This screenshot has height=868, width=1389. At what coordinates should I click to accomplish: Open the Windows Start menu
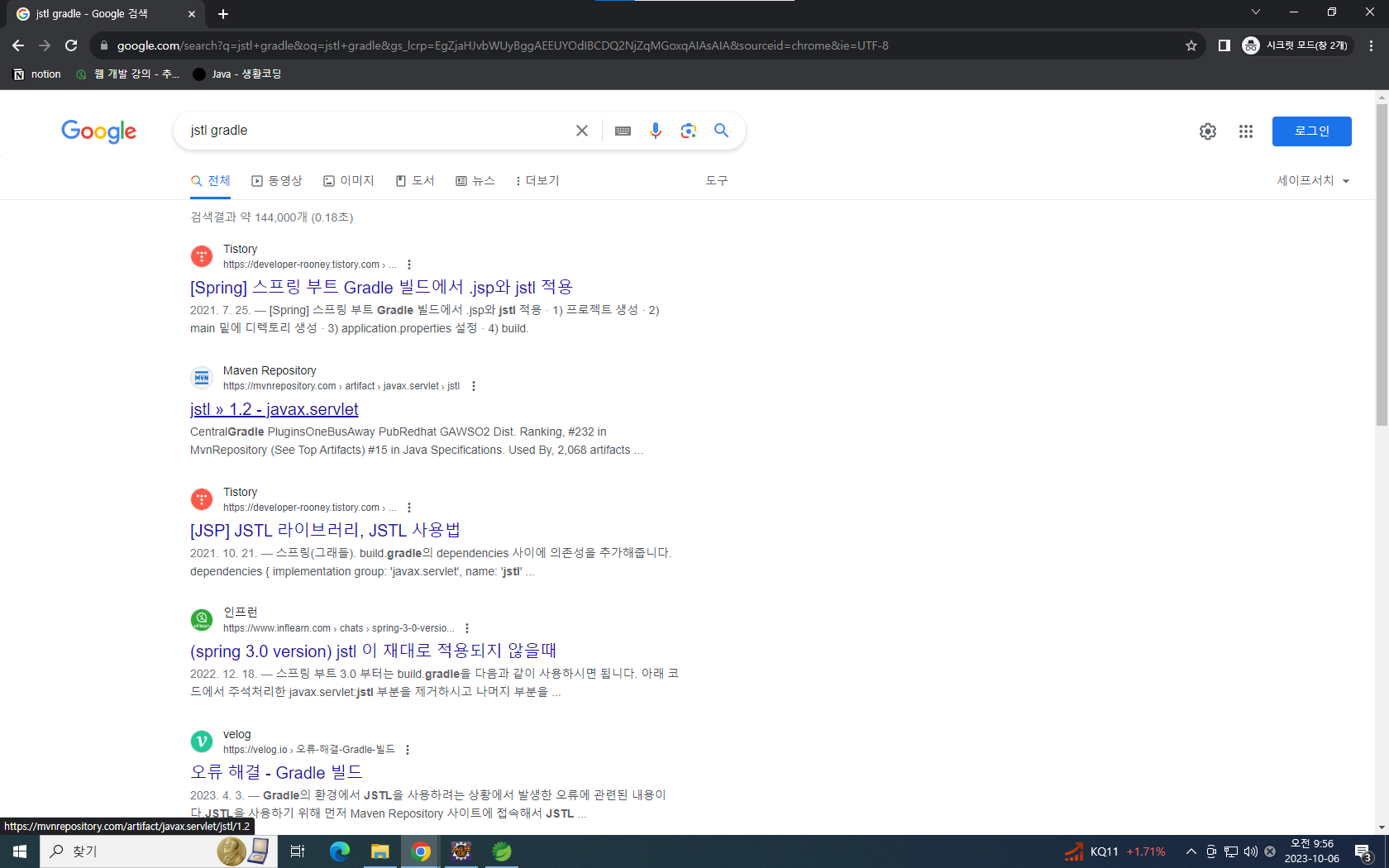(20, 851)
